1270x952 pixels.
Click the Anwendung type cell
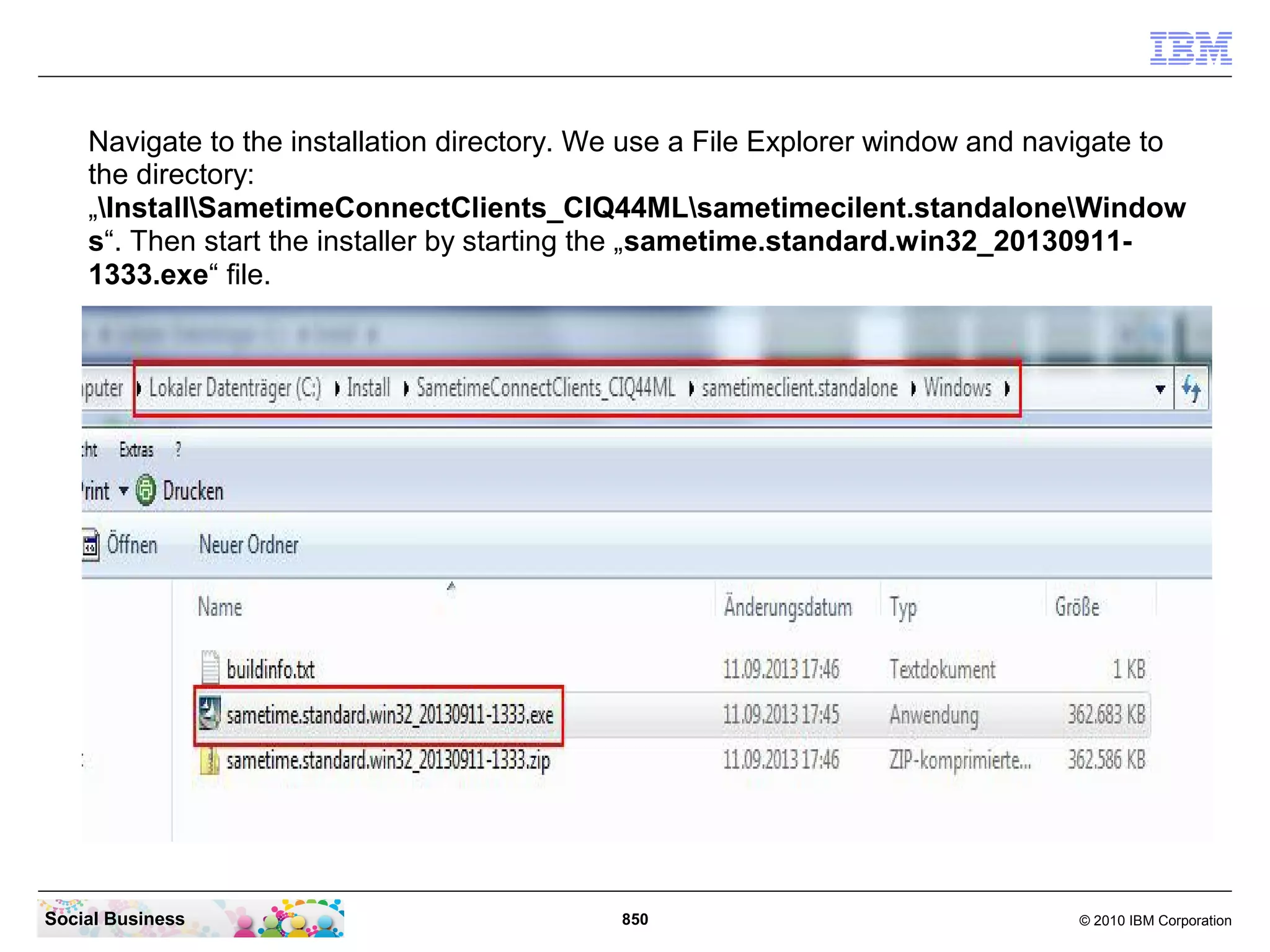934,715
